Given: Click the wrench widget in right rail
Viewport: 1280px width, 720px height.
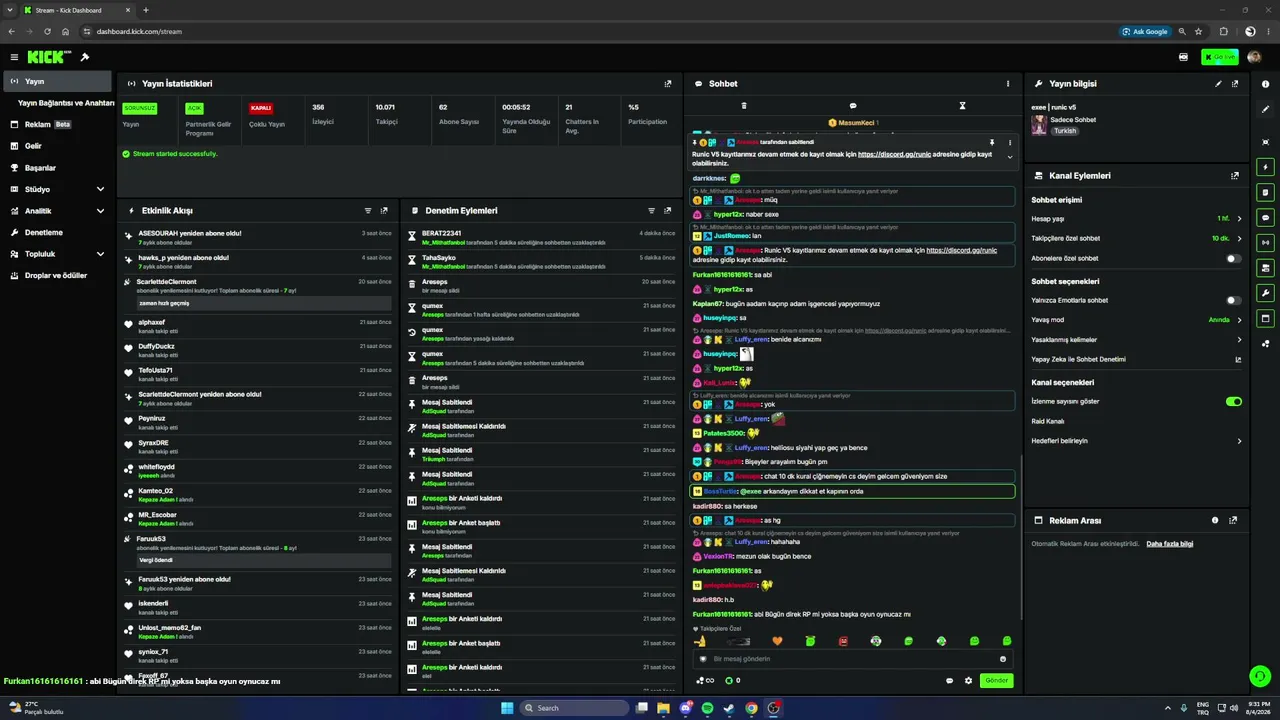Looking at the screenshot, I should click(1265, 293).
